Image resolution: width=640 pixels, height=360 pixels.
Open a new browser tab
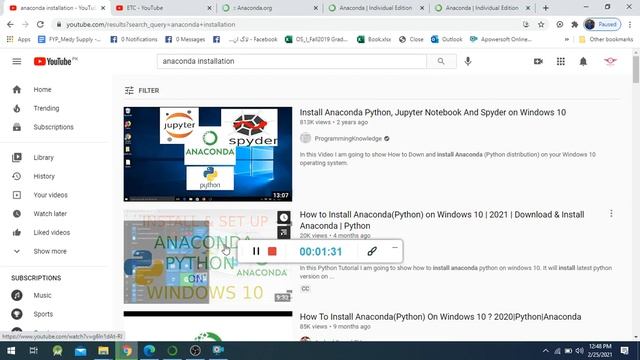(x=546, y=8)
